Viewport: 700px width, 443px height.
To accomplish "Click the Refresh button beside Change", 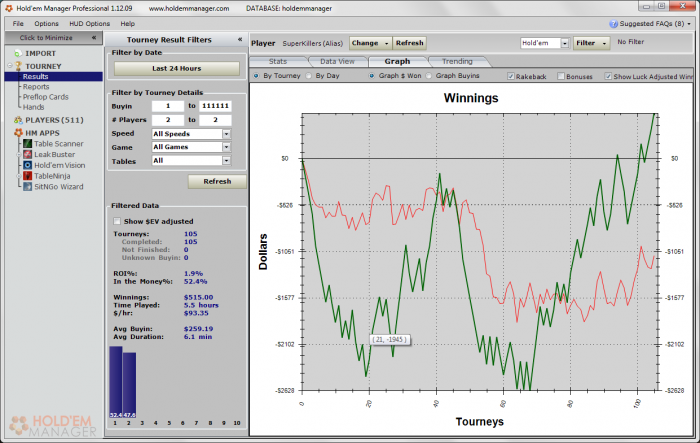I will (x=409, y=43).
